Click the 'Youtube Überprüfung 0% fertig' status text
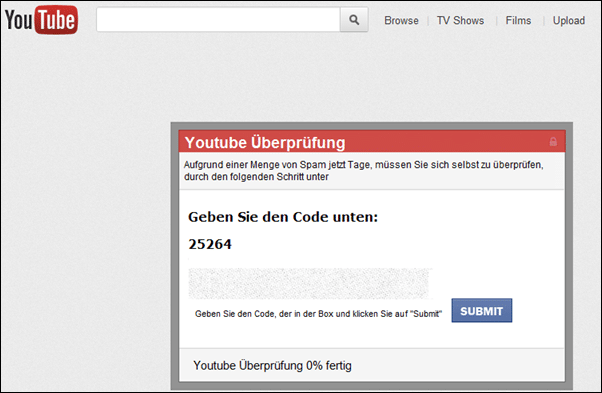Image resolution: width=602 pixels, height=393 pixels. [272, 365]
